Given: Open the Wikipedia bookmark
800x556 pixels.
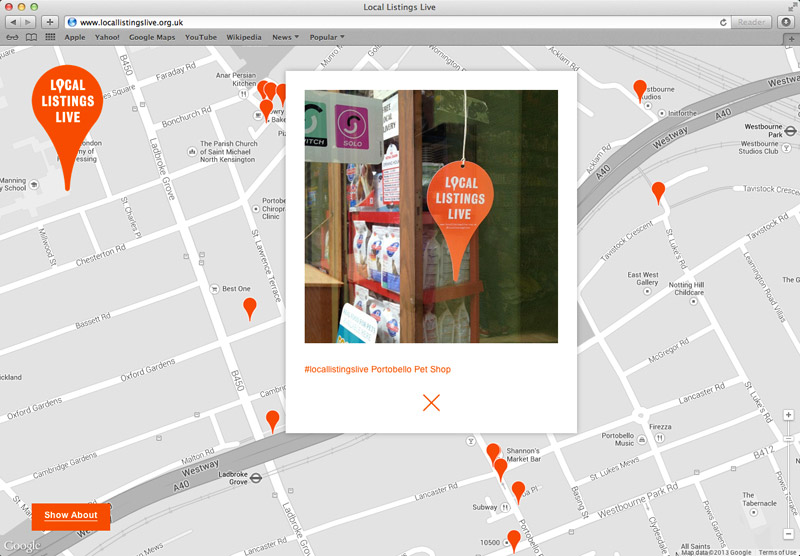Looking at the screenshot, I should pos(244,37).
